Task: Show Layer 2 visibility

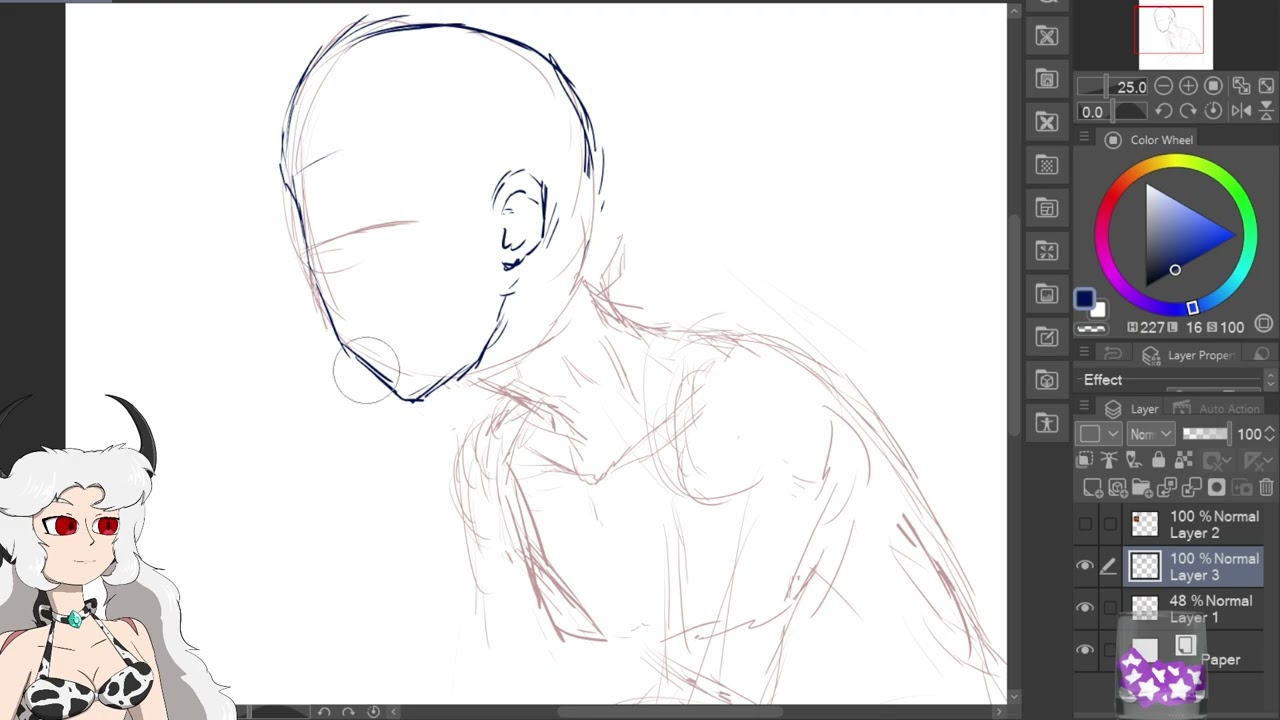Action: pos(1085,524)
